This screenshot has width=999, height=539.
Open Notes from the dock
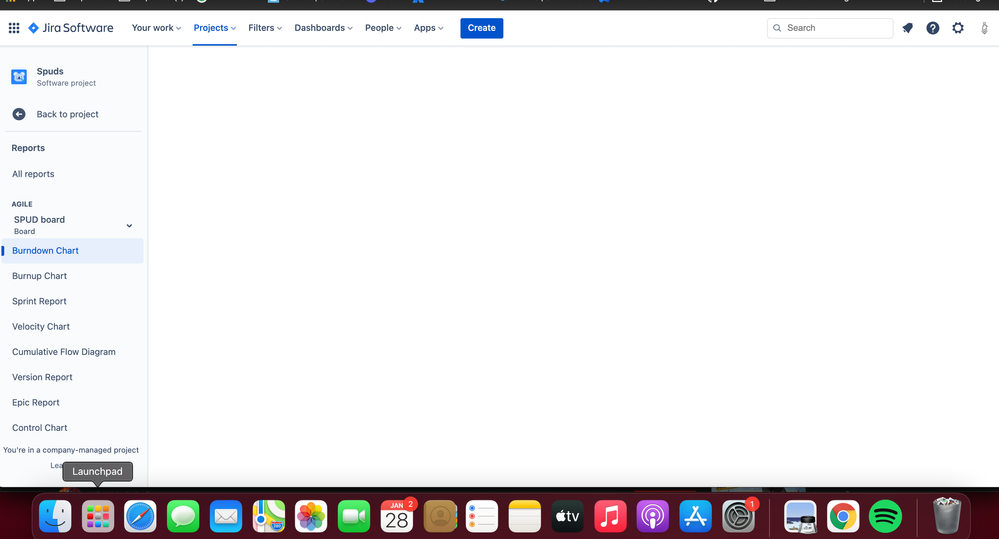(525, 516)
